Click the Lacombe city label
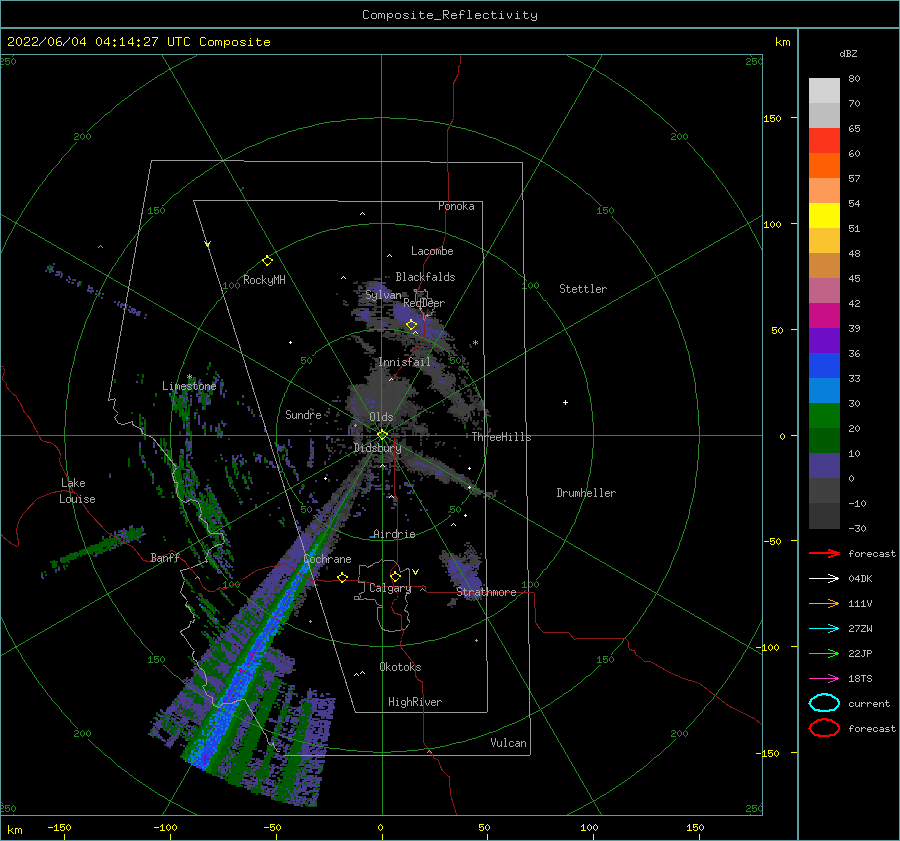Viewport: 900px width, 841px height. coord(432,251)
